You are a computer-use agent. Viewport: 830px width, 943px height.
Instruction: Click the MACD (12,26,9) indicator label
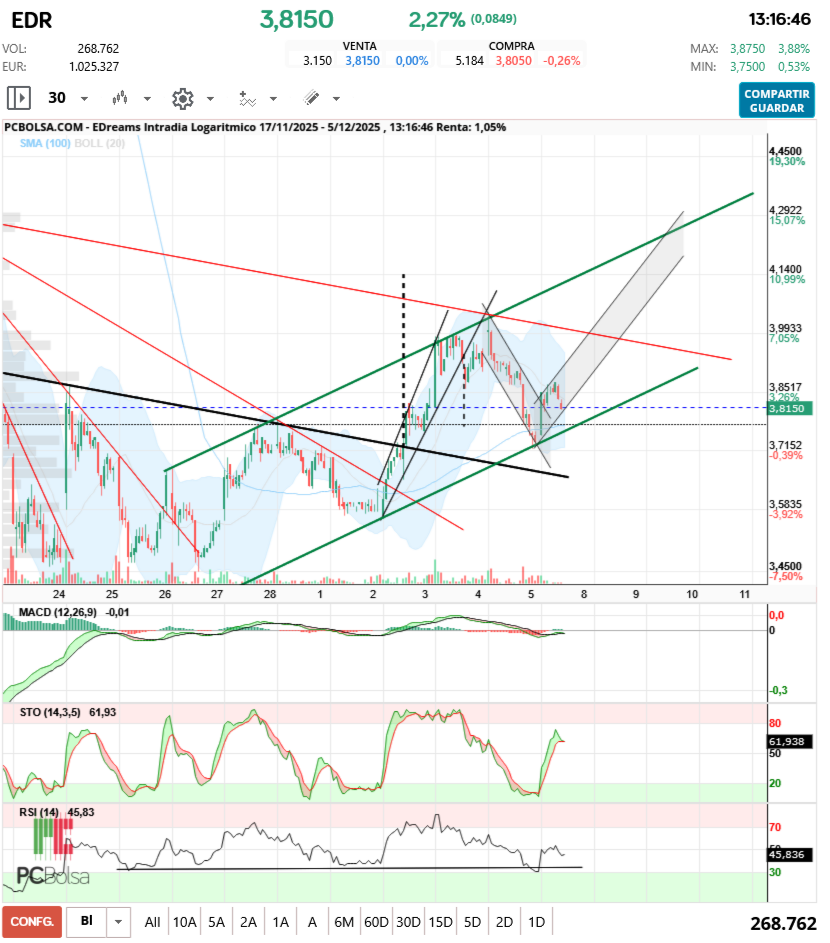57,612
